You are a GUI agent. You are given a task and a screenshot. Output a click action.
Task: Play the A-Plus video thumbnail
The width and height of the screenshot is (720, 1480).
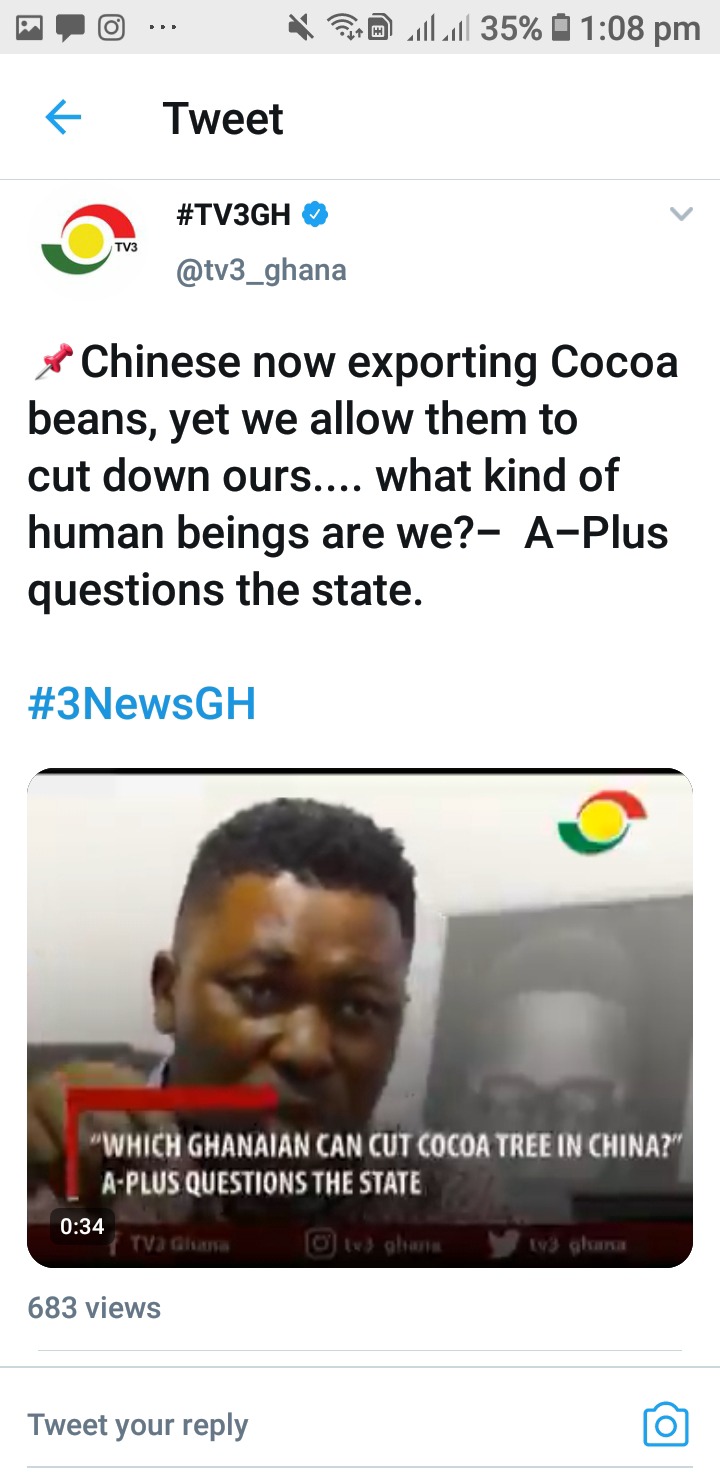(360, 1018)
